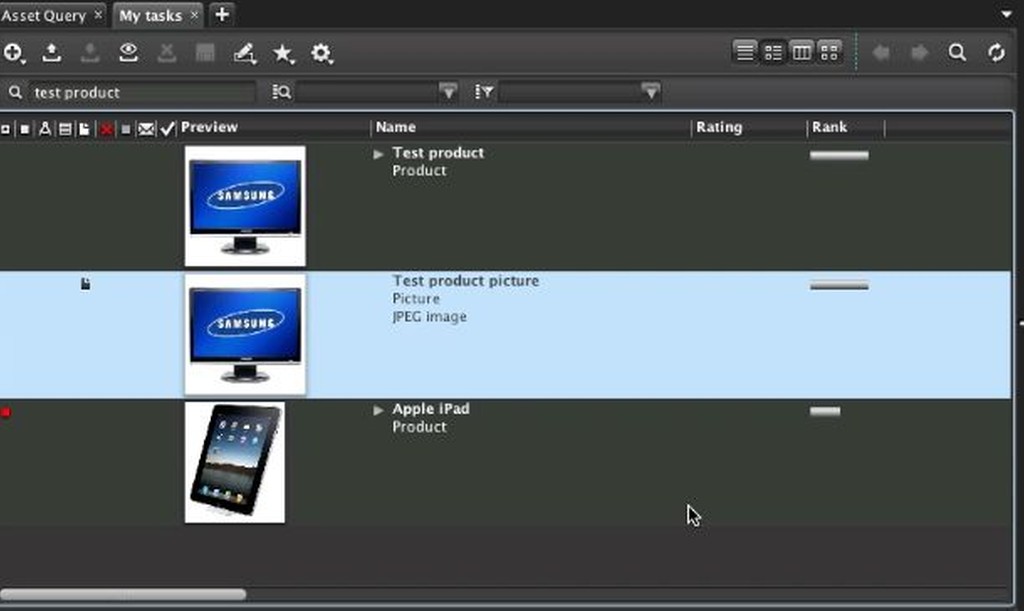The width and height of the screenshot is (1024, 611).
Task: Sort by the Rating column header
Action: (719, 127)
